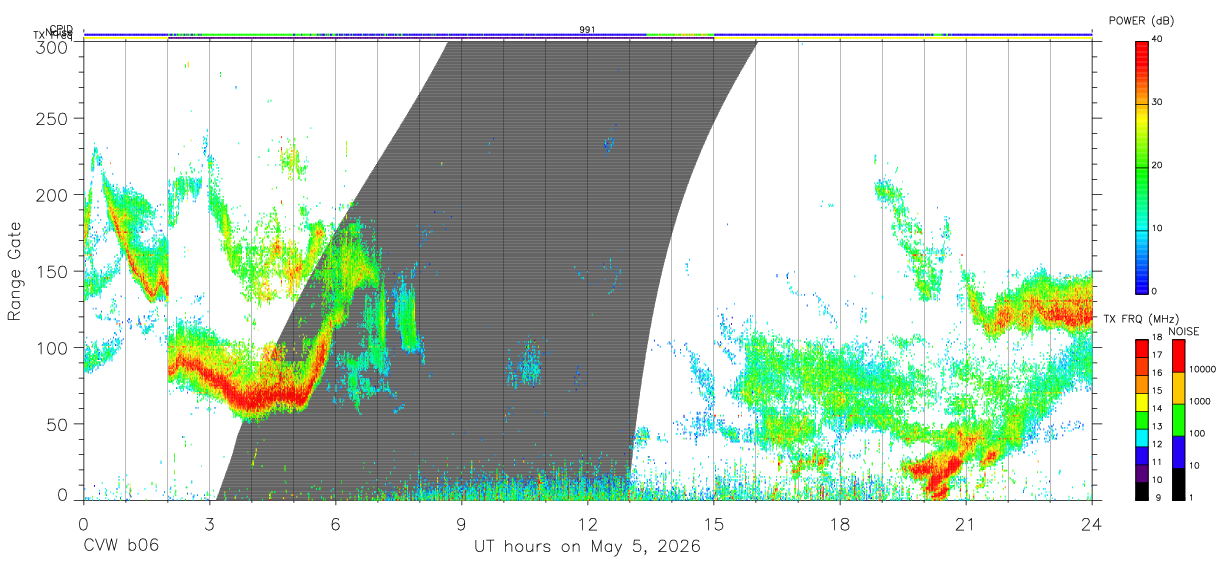The image size is (1228, 567).
Task: Click the '1000' tick on NOISE scale
Action: pos(1202,401)
